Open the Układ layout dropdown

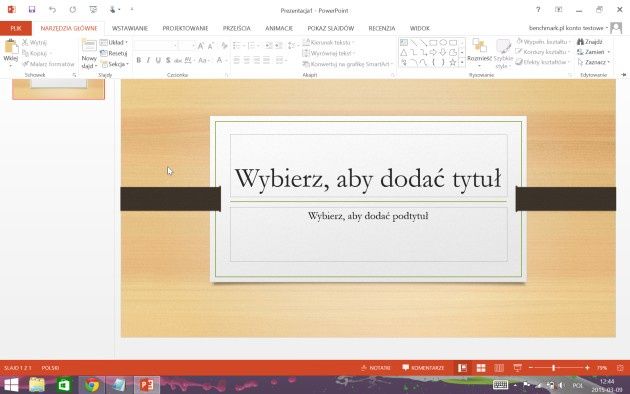point(114,42)
